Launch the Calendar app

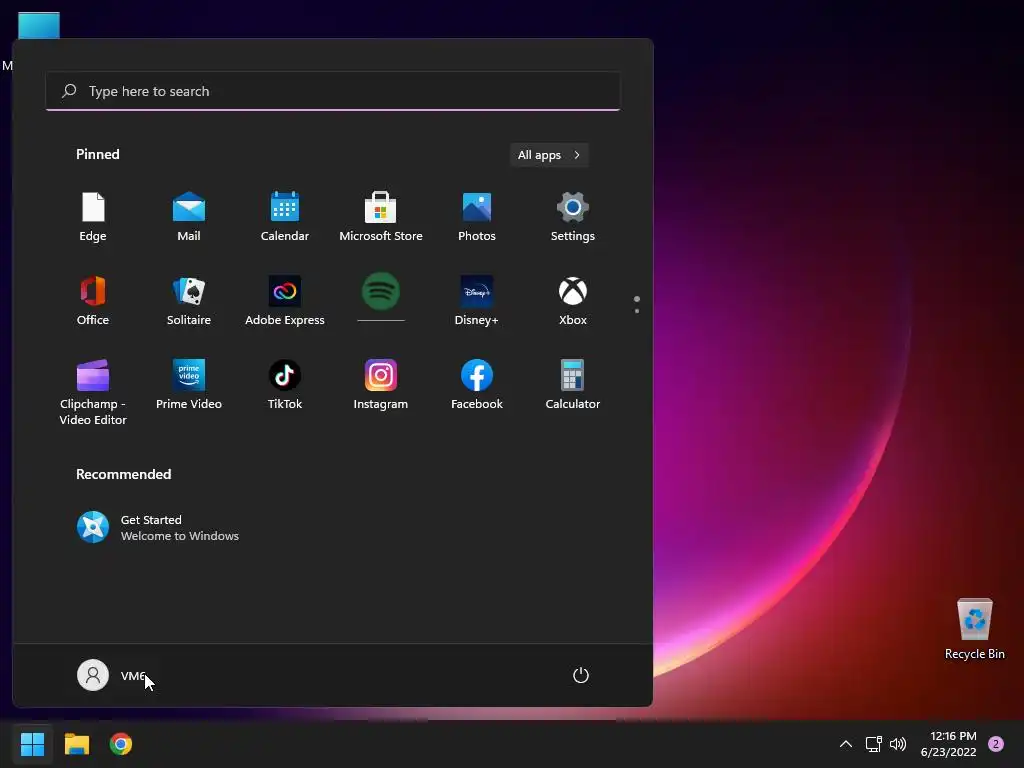click(285, 217)
